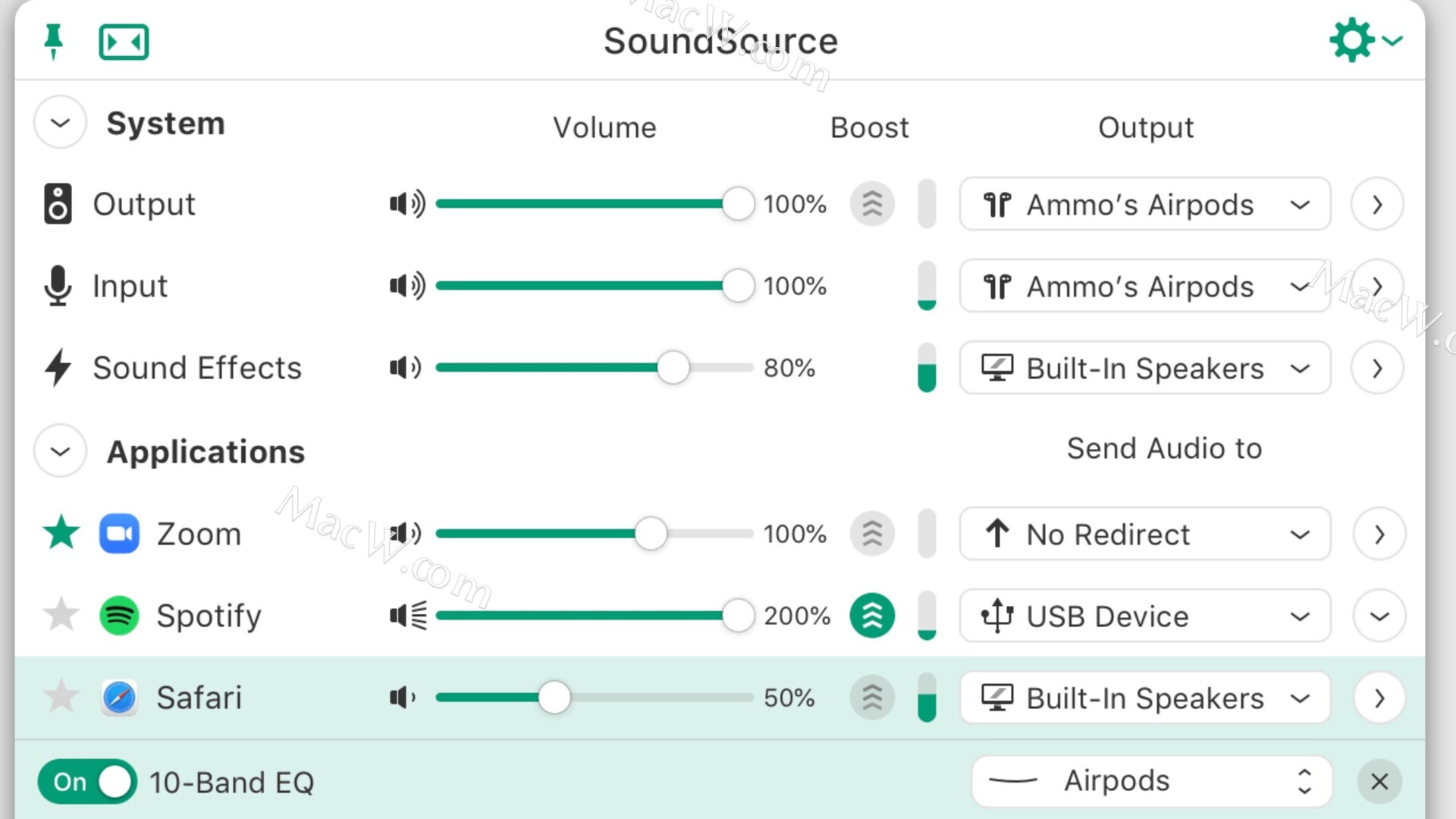Open the Airpods EQ preset selector

[x=1152, y=781]
